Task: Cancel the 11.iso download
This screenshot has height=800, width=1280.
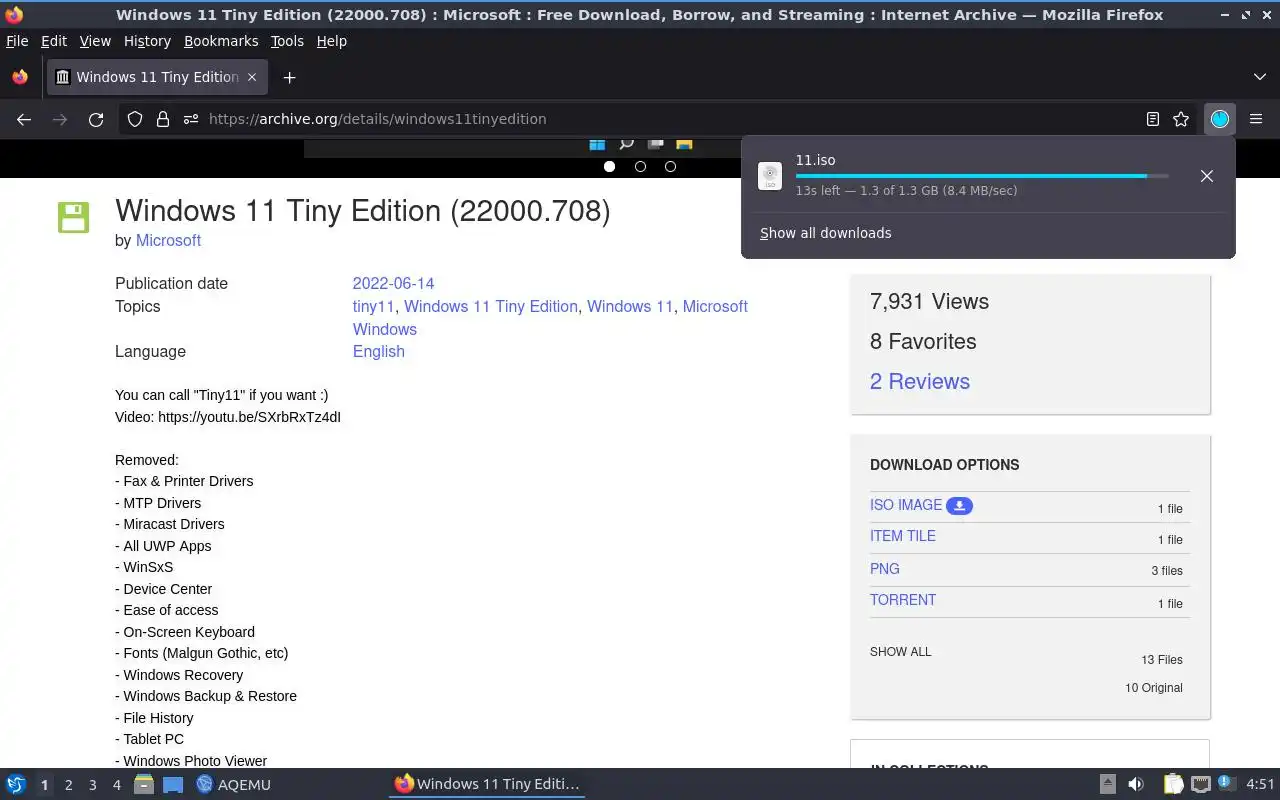Action: click(1207, 176)
